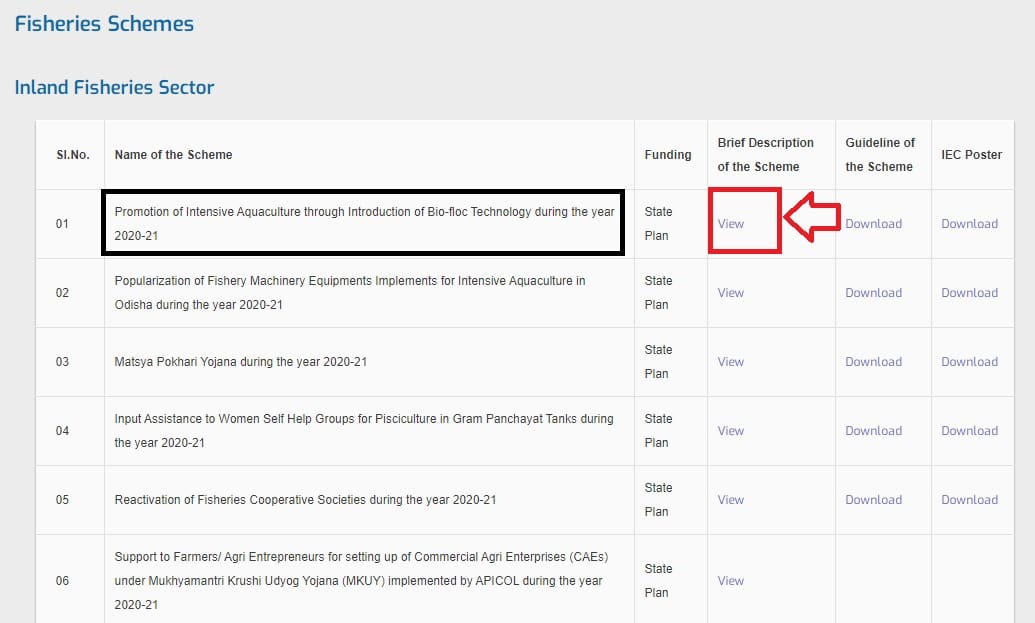Download Fisheries Cooperative Societies guideline
This screenshot has width=1035, height=623.
pyautogui.click(x=873, y=500)
